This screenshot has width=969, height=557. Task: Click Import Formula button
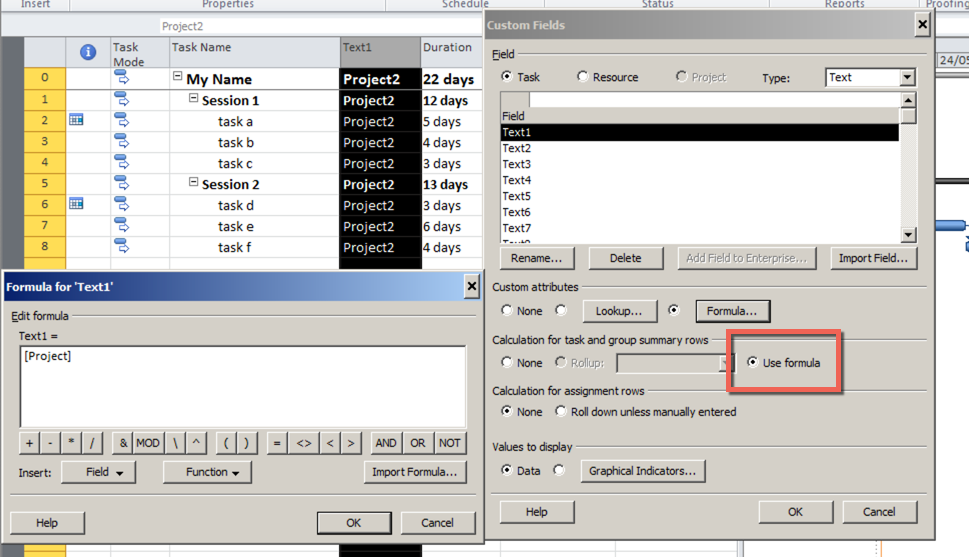415,472
